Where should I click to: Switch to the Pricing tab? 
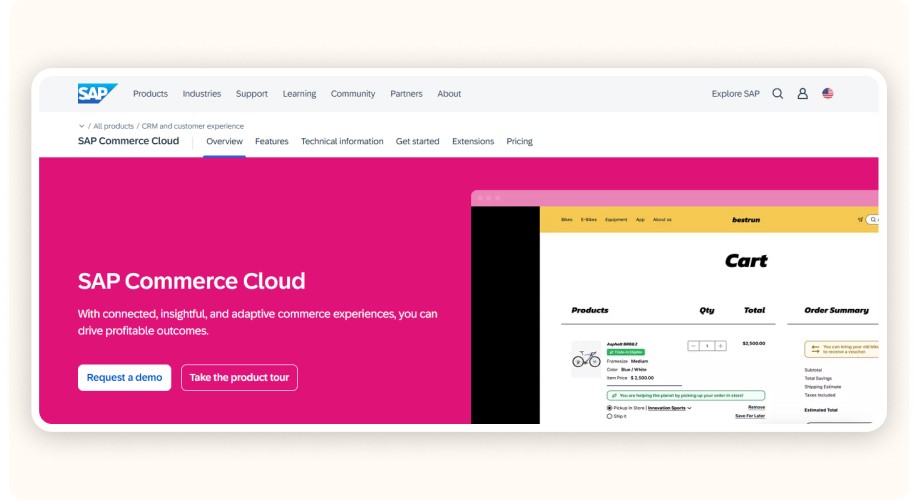(519, 141)
